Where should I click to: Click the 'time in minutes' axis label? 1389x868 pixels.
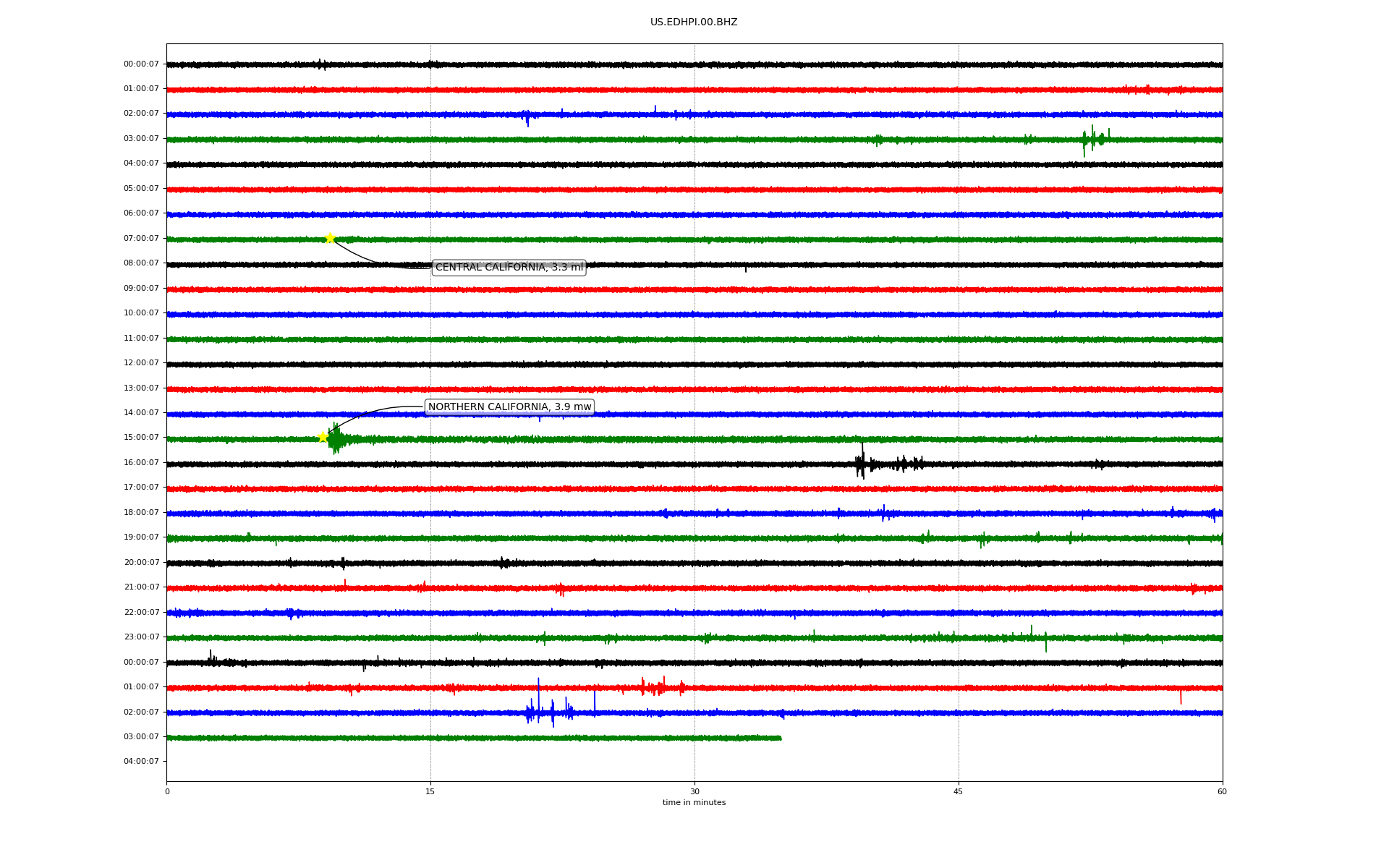694,803
